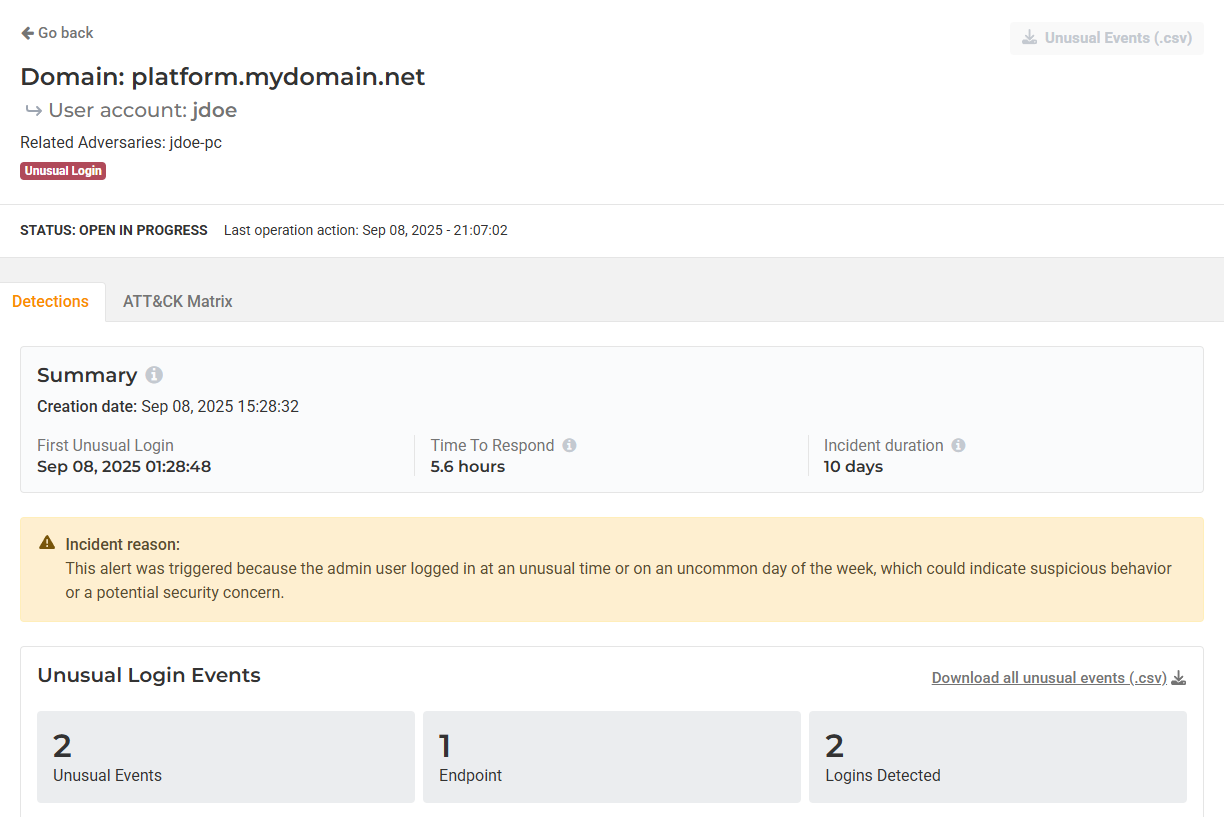The width and height of the screenshot is (1224, 817).
Task: Click the warning triangle in Incident reason
Action: coord(47,543)
